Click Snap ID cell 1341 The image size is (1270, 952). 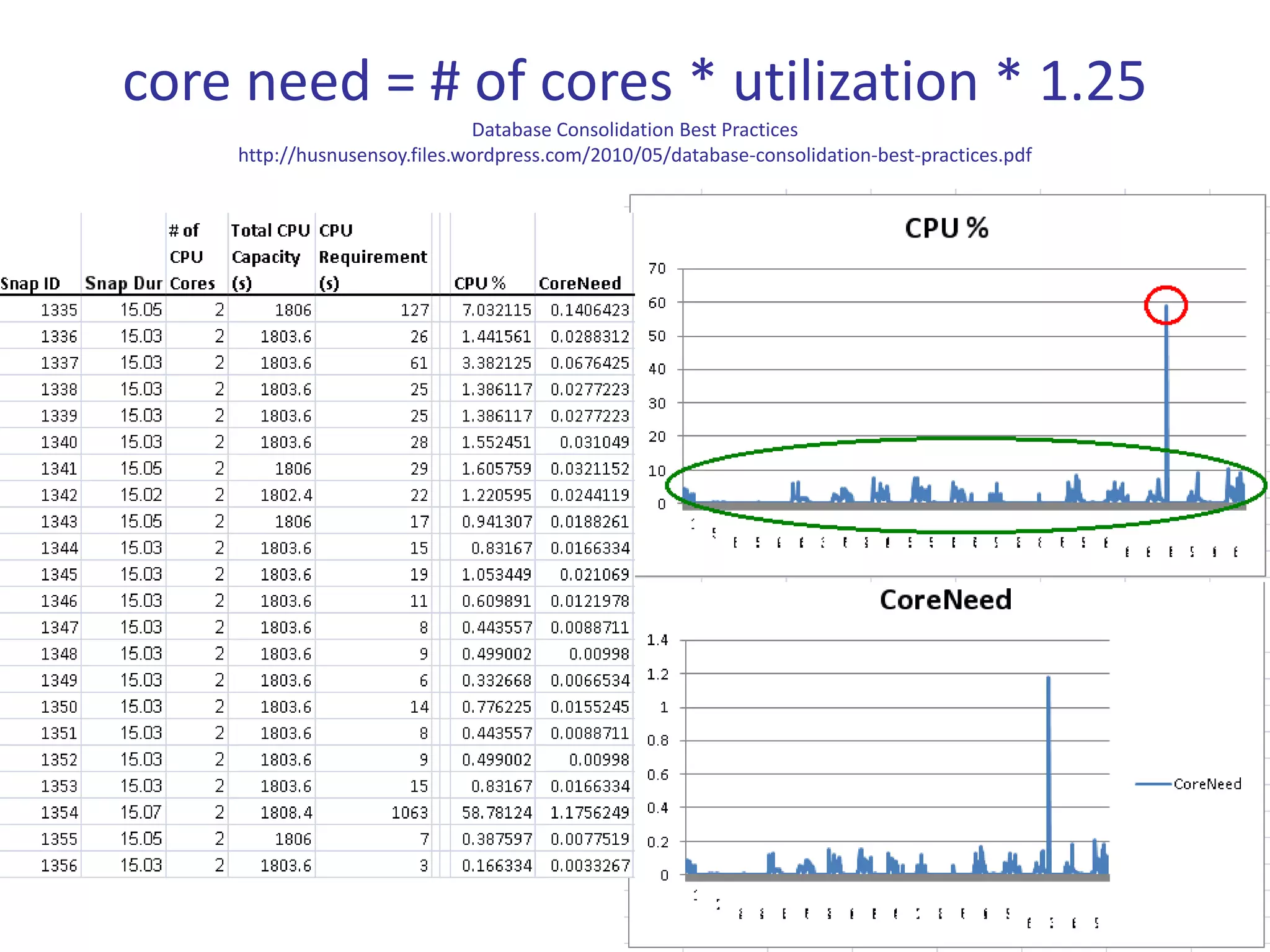59,469
